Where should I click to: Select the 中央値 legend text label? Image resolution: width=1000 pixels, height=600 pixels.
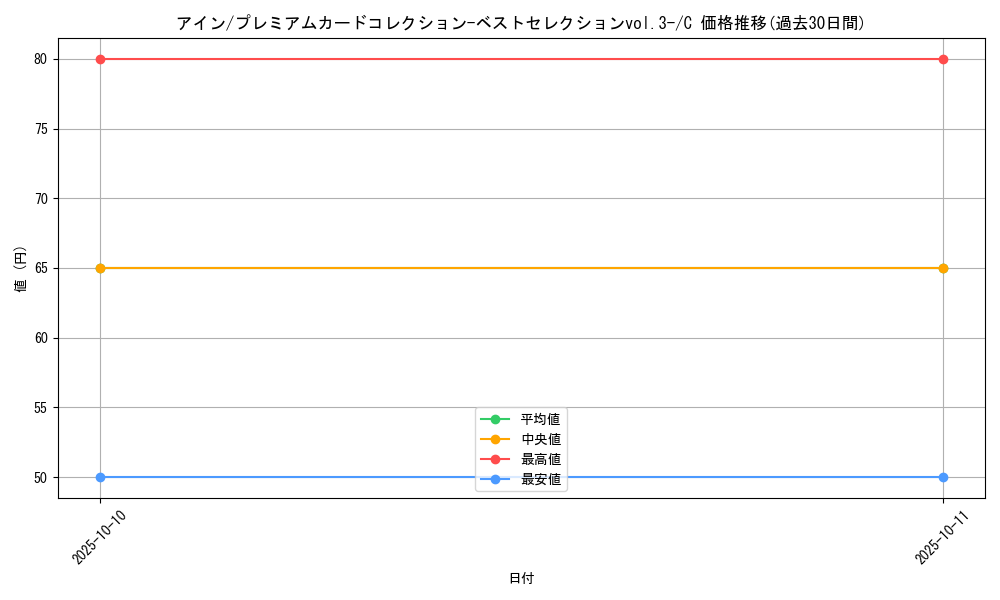click(540, 439)
